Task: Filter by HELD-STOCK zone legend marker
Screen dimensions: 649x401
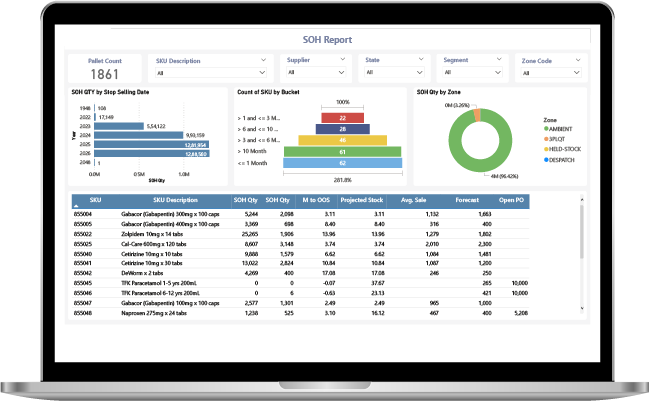Action: [x=546, y=149]
